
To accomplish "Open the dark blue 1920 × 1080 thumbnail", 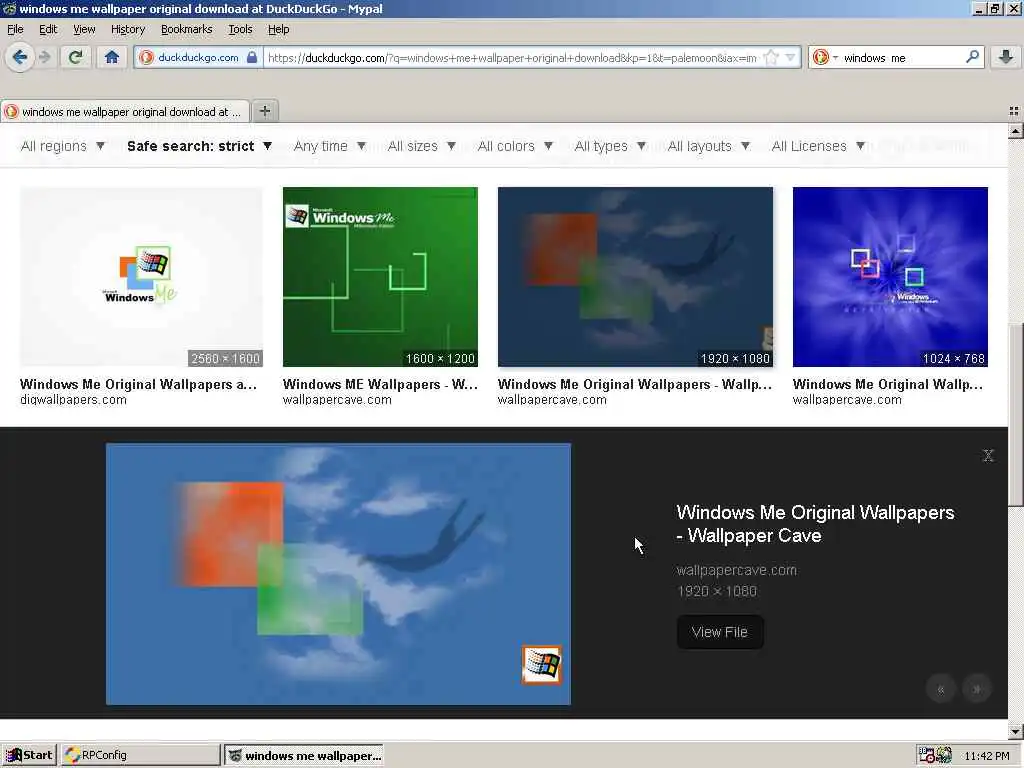I will click(x=635, y=277).
